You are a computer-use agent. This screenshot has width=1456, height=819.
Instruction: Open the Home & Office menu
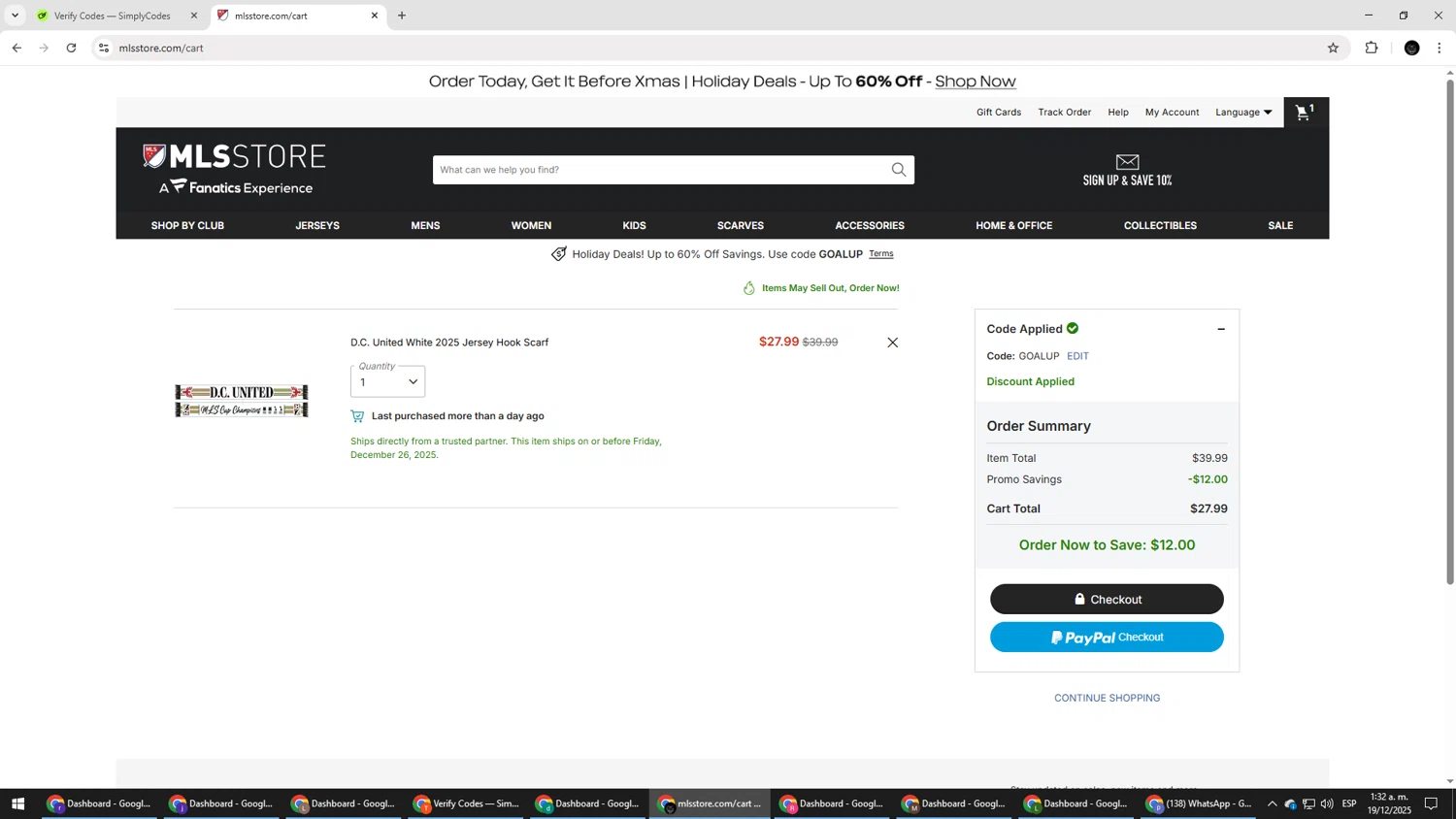click(x=1013, y=226)
